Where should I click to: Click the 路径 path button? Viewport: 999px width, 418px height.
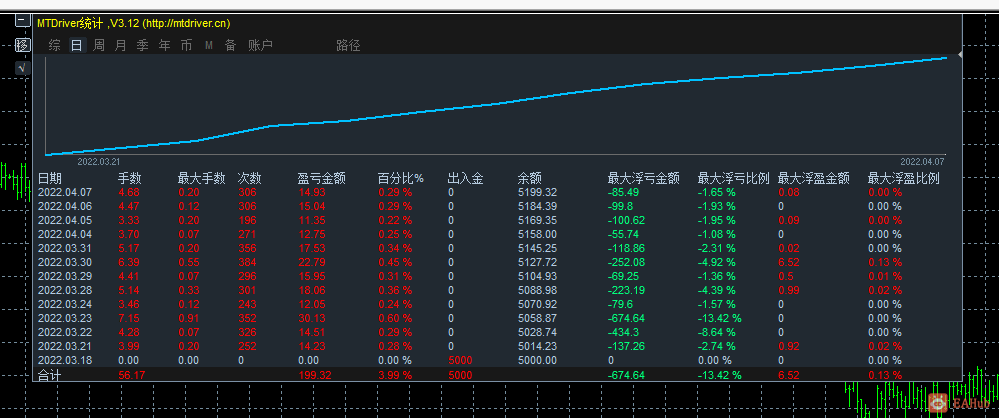coord(349,45)
